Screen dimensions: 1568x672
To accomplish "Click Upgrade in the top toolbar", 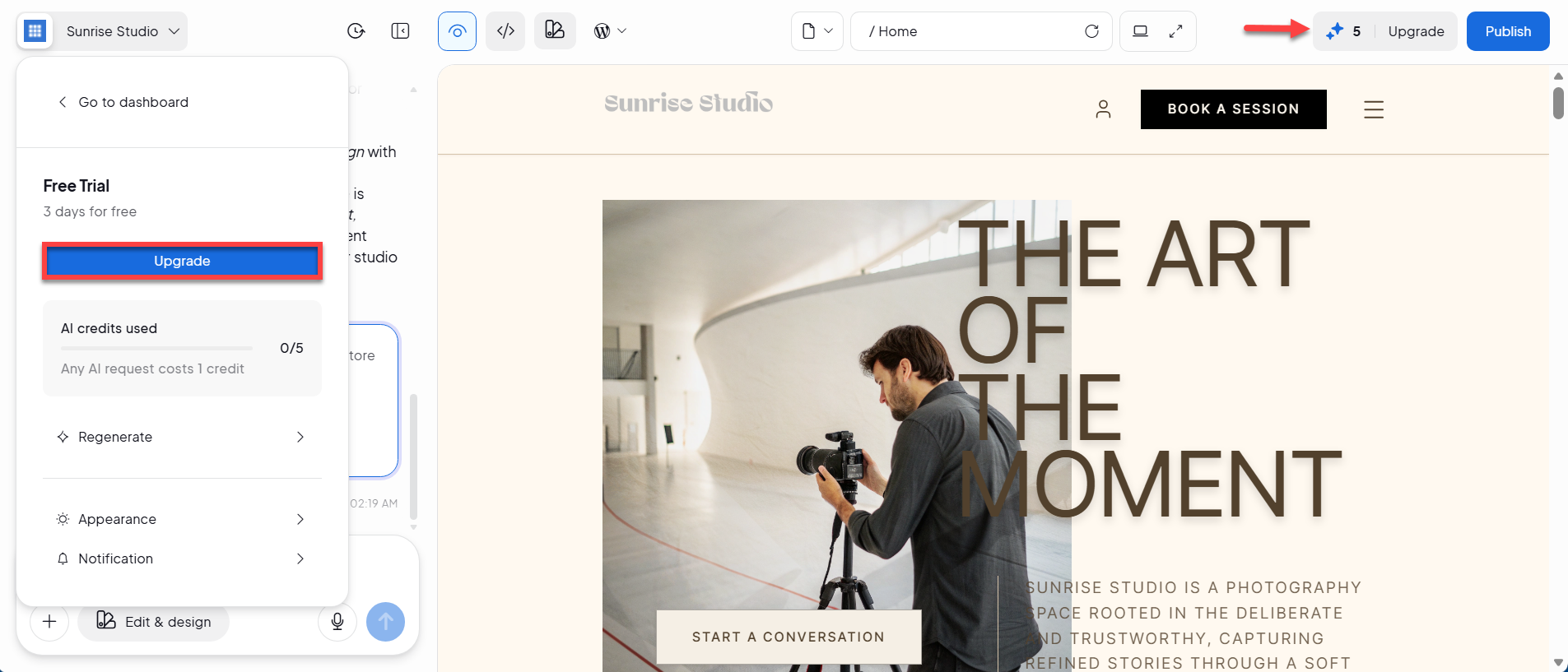I will pyautogui.click(x=1416, y=31).
